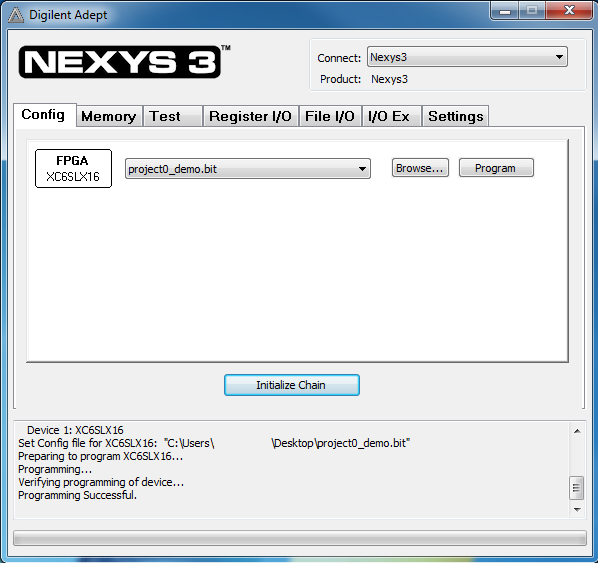Select the I/O Ex tab
Image resolution: width=598 pixels, height=563 pixels.
391,116
